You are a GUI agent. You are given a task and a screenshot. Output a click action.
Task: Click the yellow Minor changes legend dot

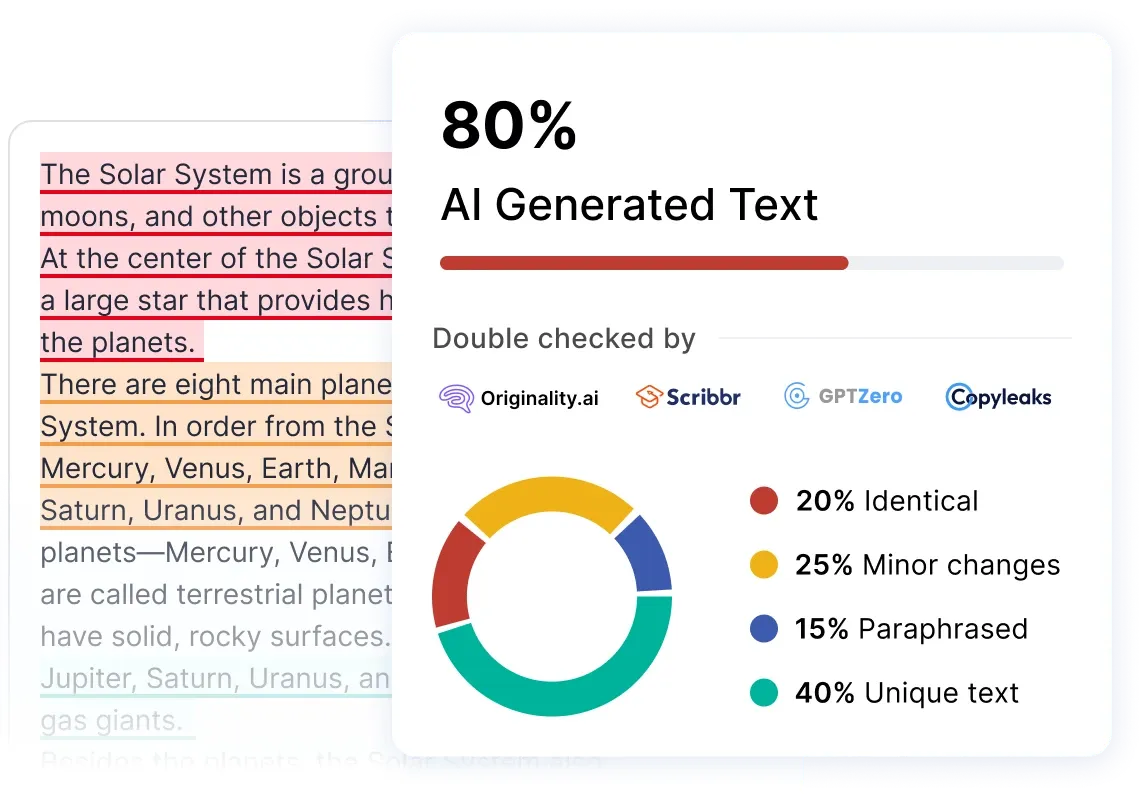click(764, 565)
